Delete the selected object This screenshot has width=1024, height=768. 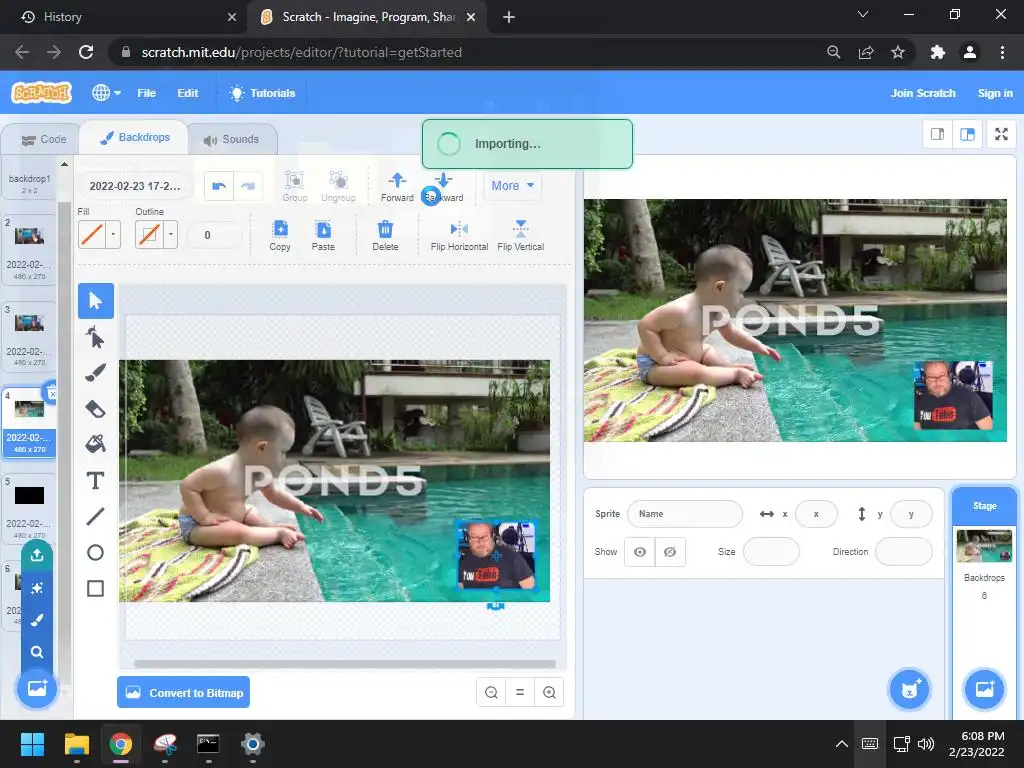(385, 236)
